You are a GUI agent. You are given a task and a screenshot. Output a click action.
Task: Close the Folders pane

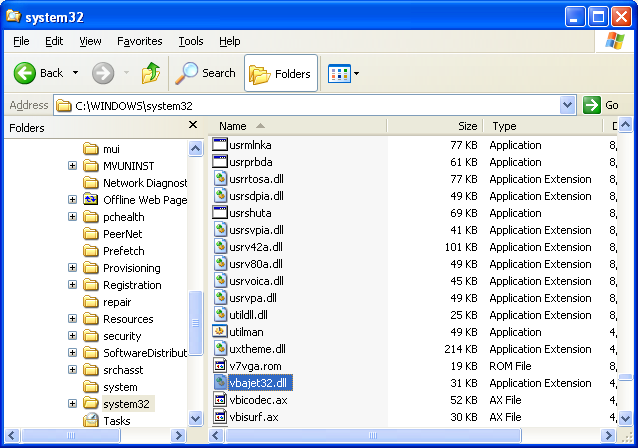(x=193, y=125)
